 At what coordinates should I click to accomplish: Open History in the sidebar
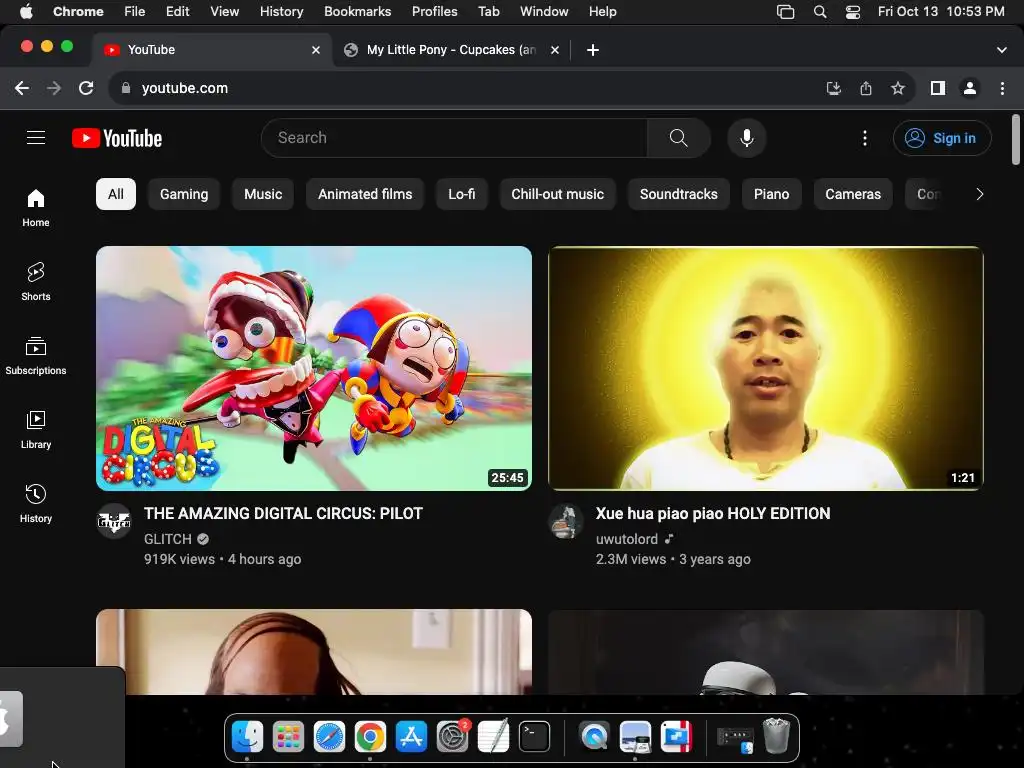[36, 504]
